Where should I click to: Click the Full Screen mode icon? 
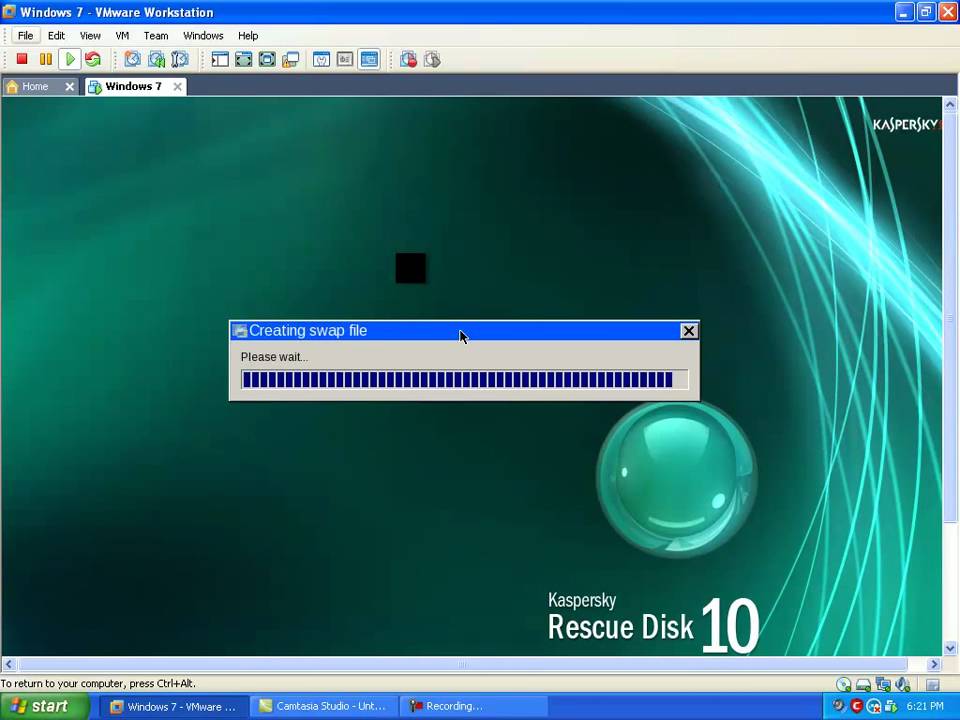(x=244, y=59)
